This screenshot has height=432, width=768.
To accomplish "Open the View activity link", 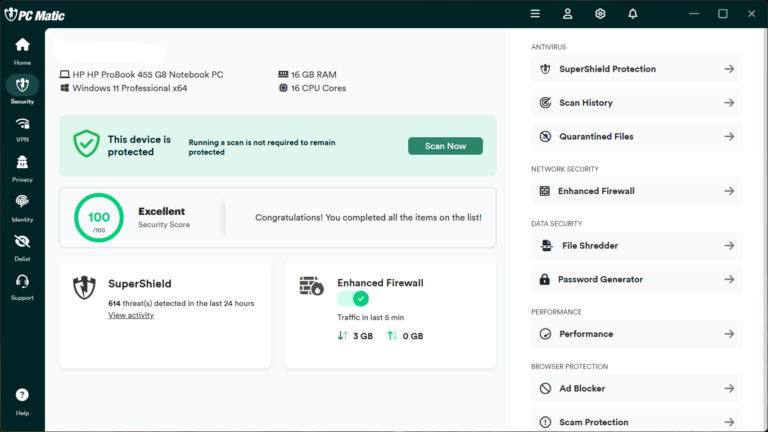I will [131, 315].
